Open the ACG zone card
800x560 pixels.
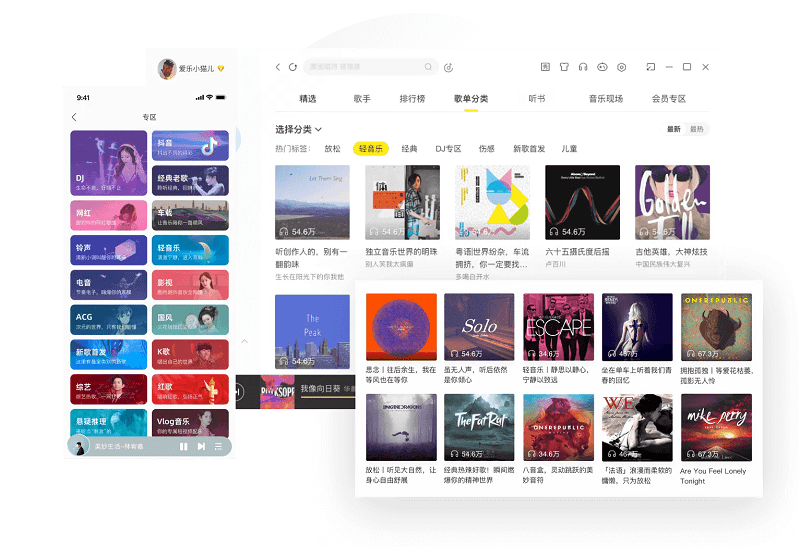[109, 319]
